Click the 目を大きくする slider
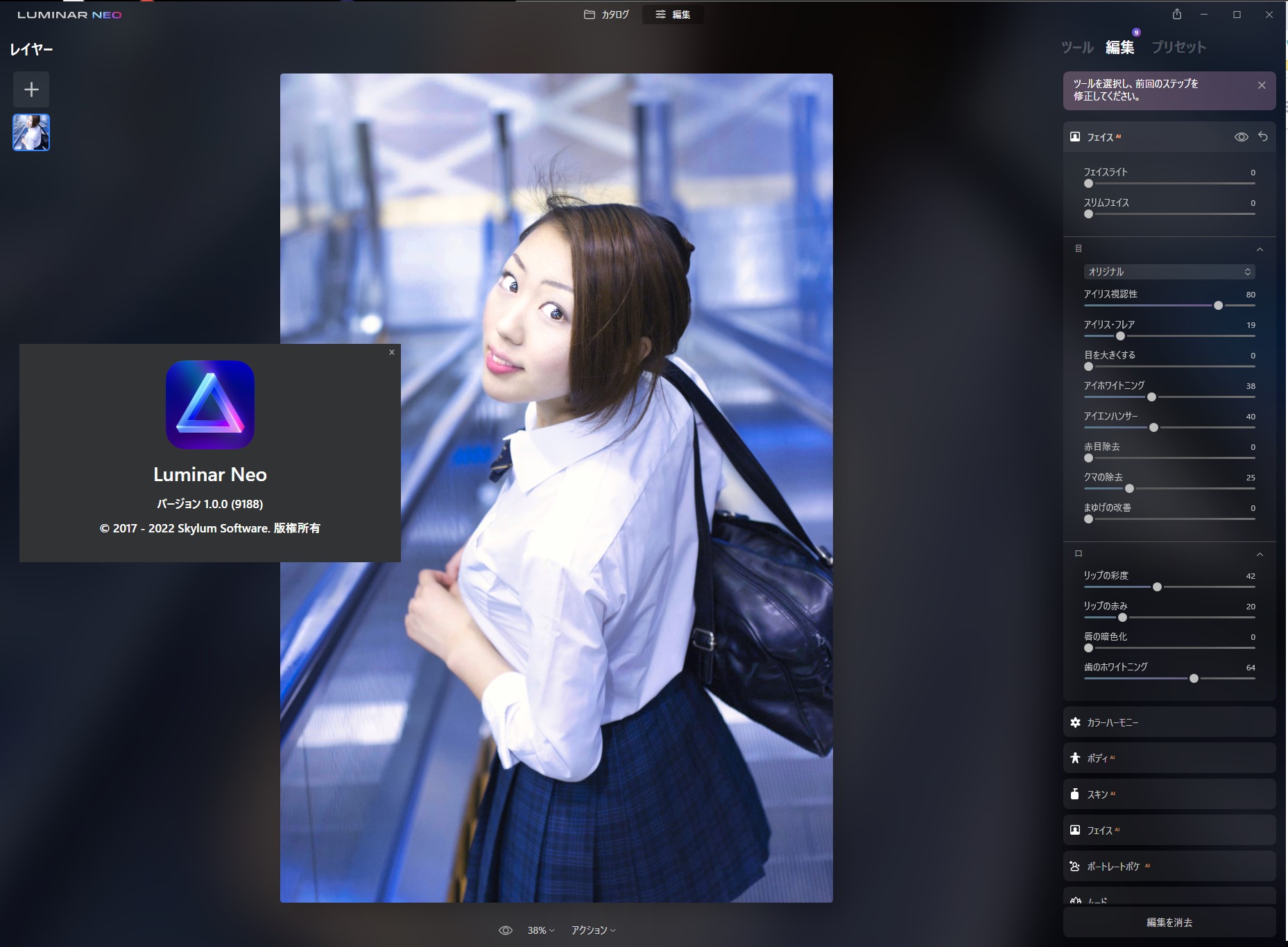1288x947 pixels. 1169,367
